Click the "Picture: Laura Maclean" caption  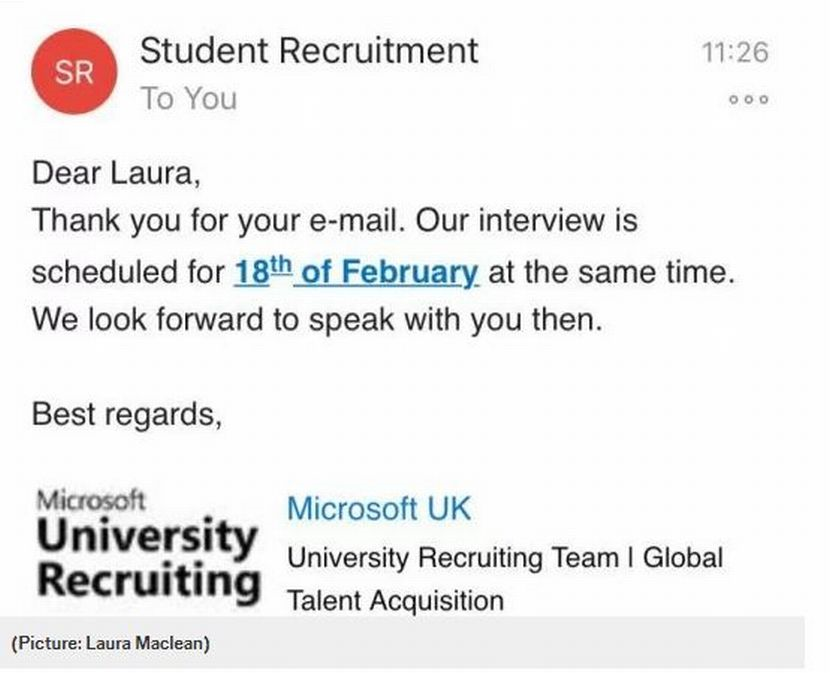[110, 644]
